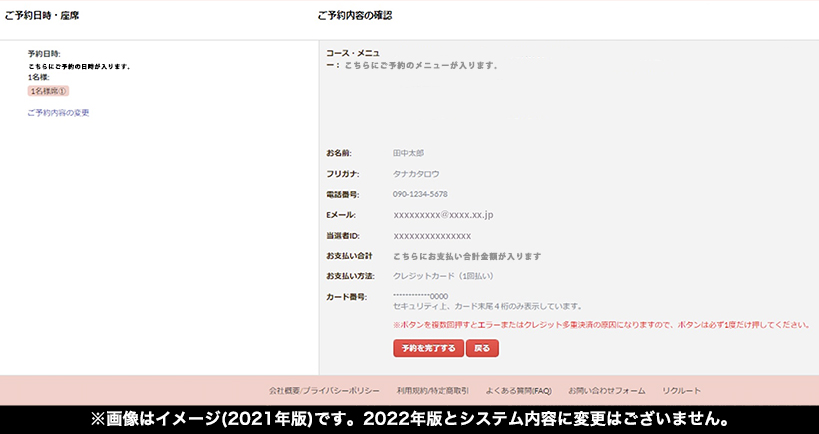819x434 pixels.
Task: Click the リクルート footer link
Action: (681, 390)
